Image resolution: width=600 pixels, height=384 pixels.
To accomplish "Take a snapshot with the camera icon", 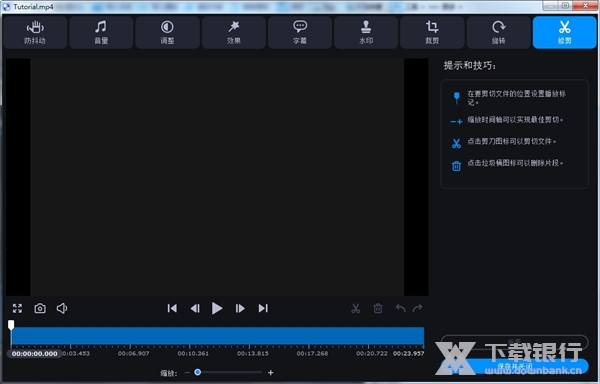I will (40, 308).
